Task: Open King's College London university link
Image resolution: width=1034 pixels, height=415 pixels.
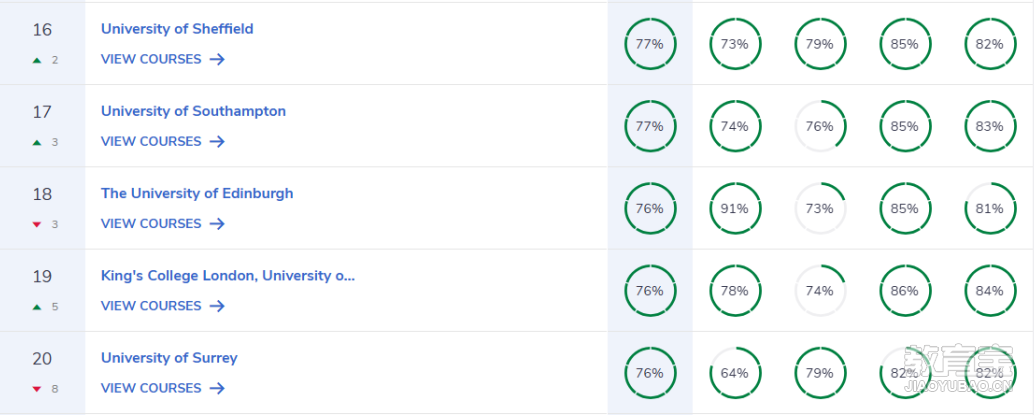Action: pos(228,276)
